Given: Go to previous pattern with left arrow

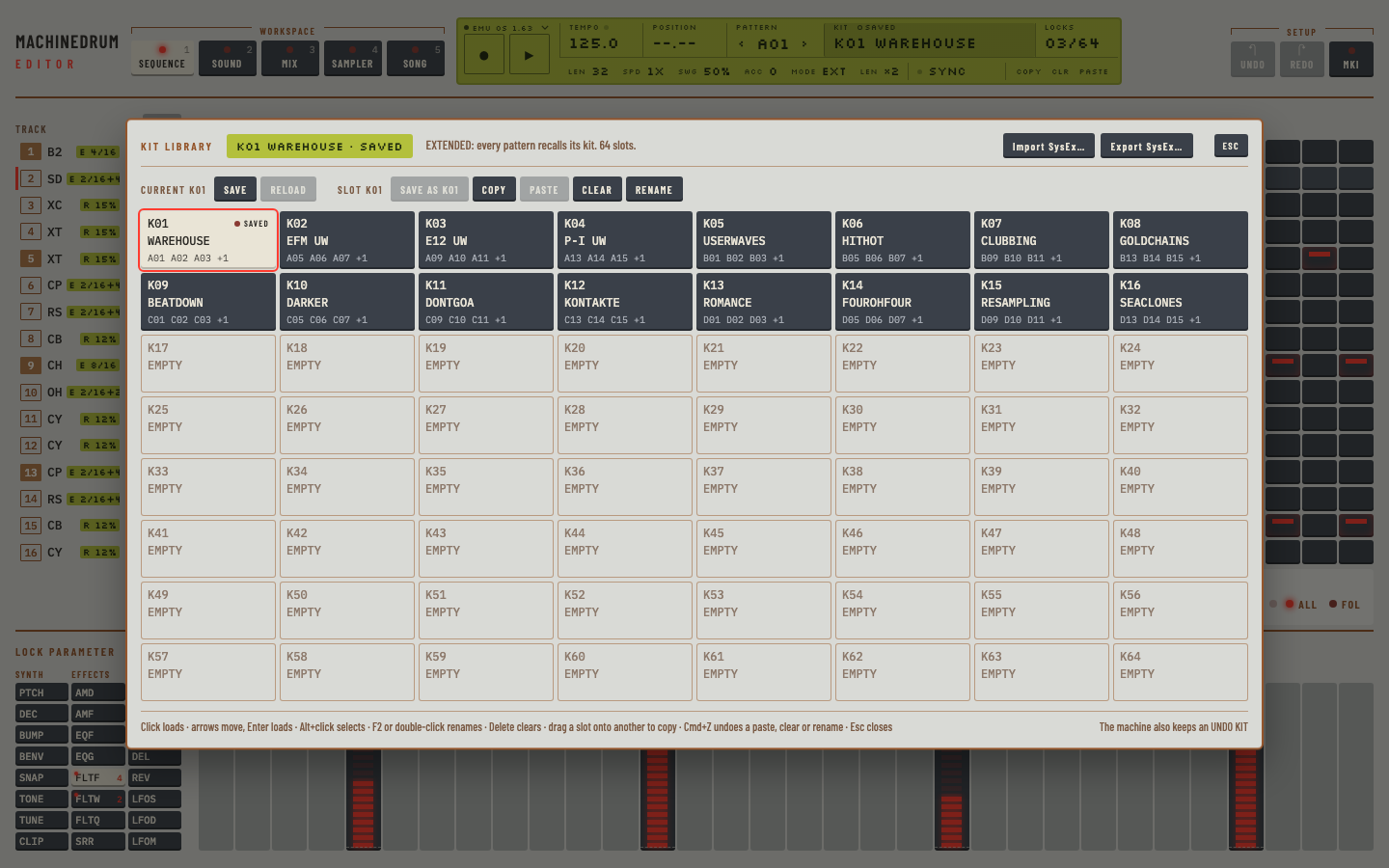Looking at the screenshot, I should click(741, 43).
